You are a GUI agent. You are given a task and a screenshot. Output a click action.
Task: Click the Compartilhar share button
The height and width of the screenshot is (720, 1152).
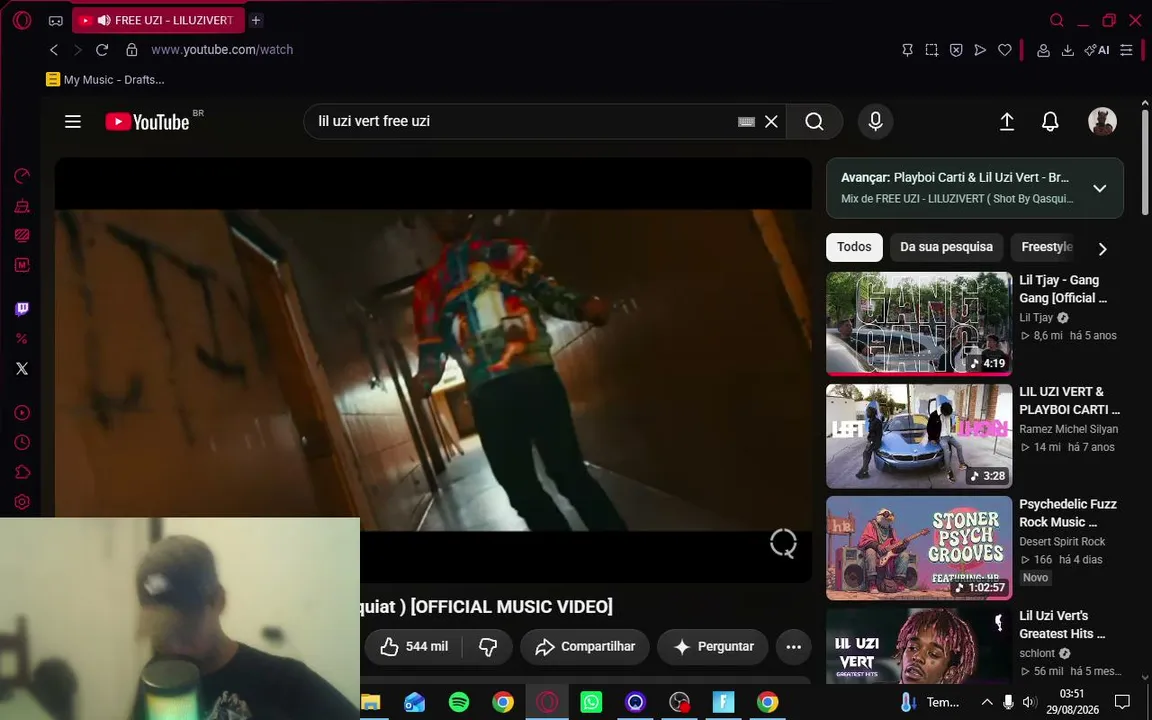click(x=585, y=647)
